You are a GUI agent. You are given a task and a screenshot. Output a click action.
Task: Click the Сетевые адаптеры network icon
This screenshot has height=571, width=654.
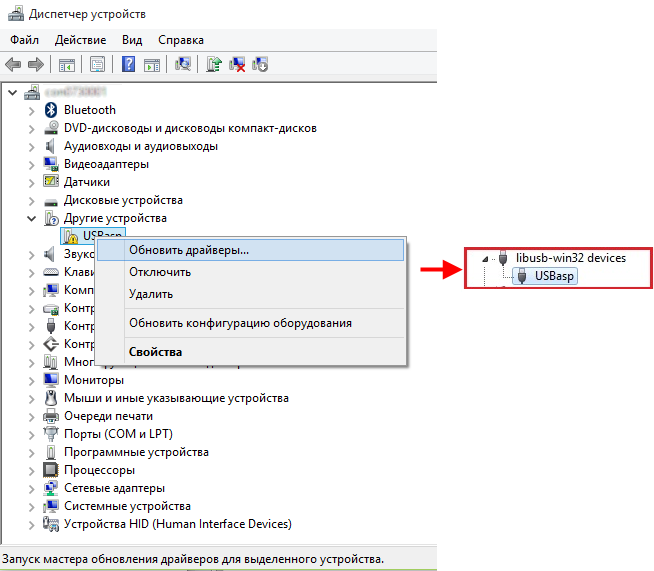[x=51, y=488]
